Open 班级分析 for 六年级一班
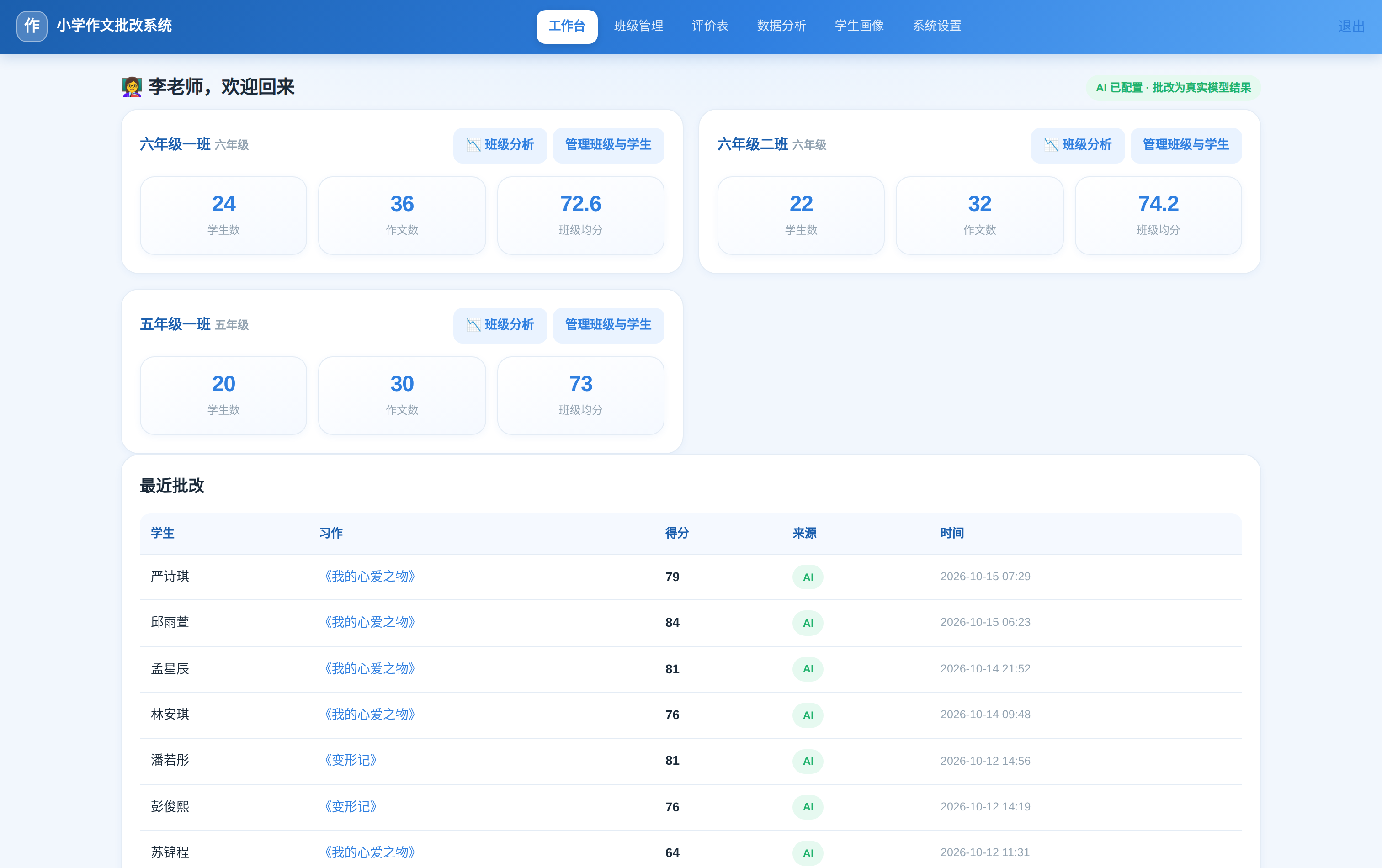Image resolution: width=1382 pixels, height=868 pixels. tap(500, 145)
